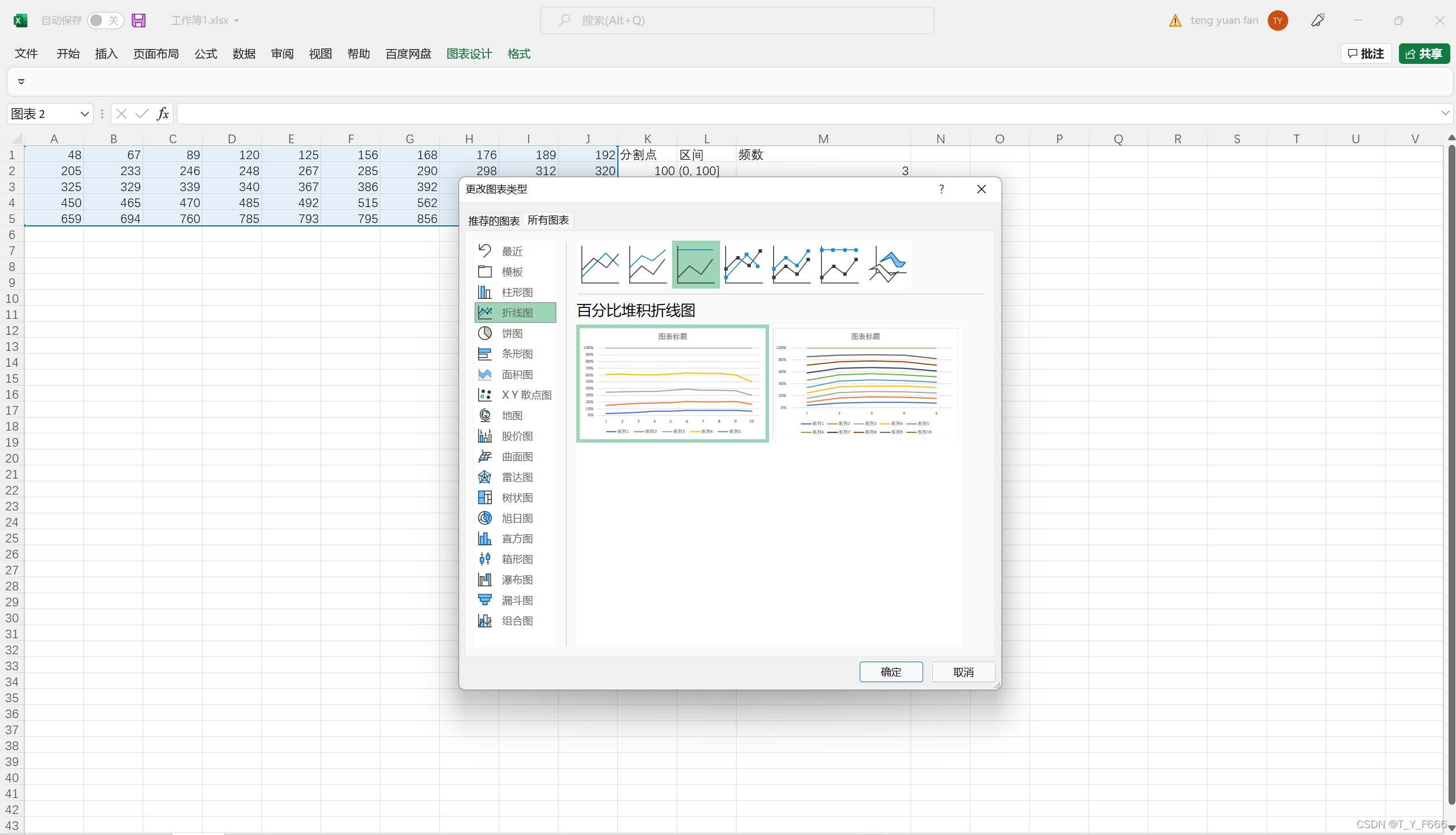Switch to the 插入 ribbon tab
1456x835 pixels.
click(106, 54)
